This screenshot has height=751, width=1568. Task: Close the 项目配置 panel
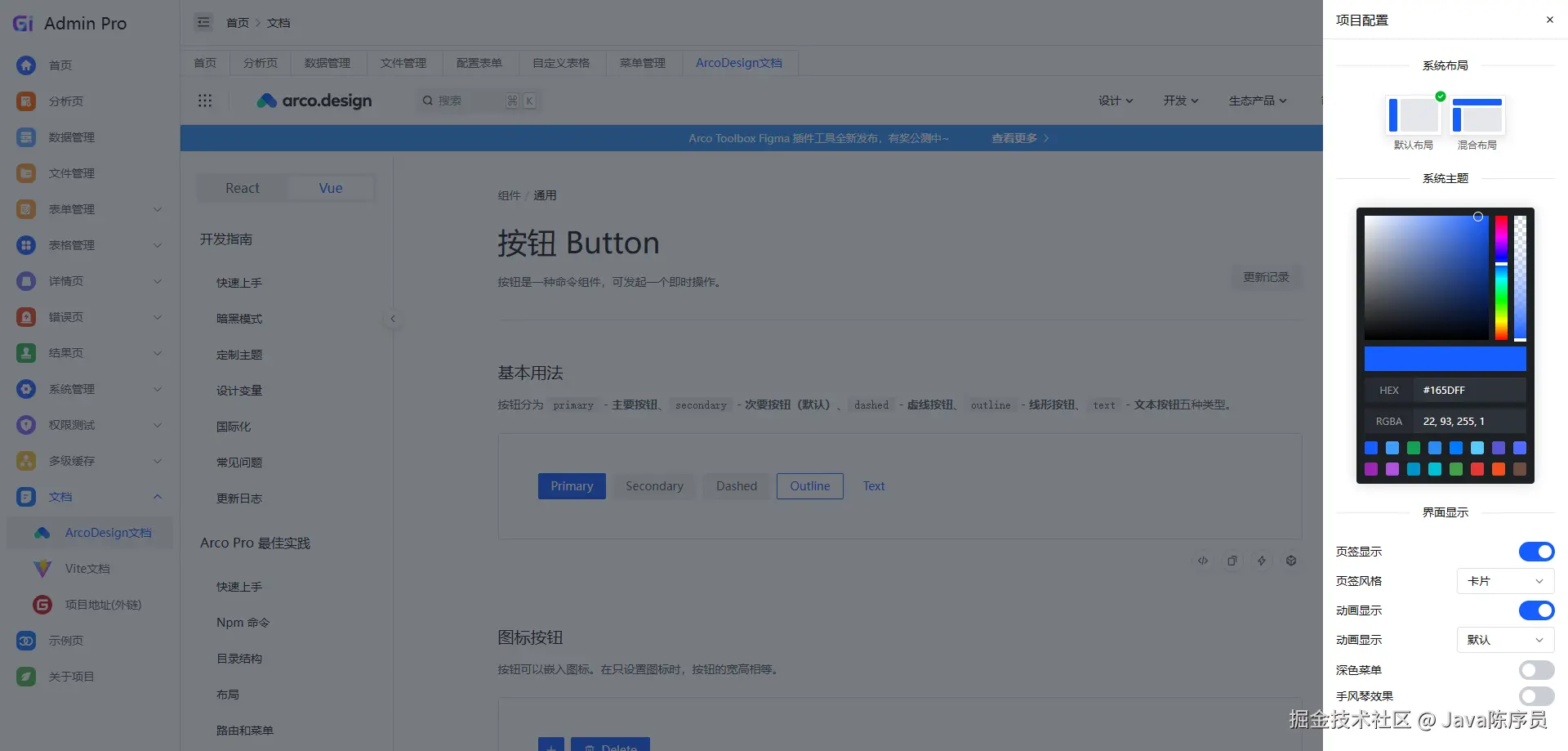[x=1550, y=20]
